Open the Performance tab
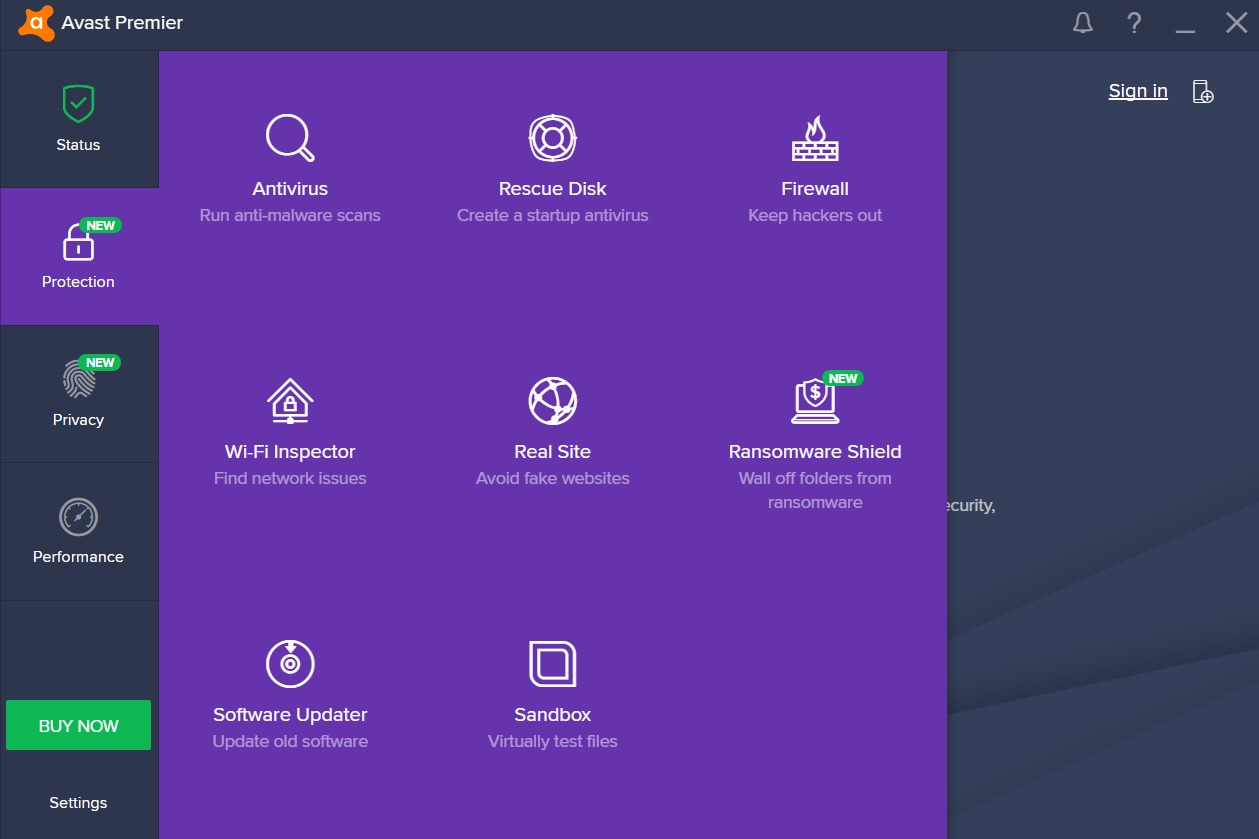The image size is (1259, 839). point(79,531)
